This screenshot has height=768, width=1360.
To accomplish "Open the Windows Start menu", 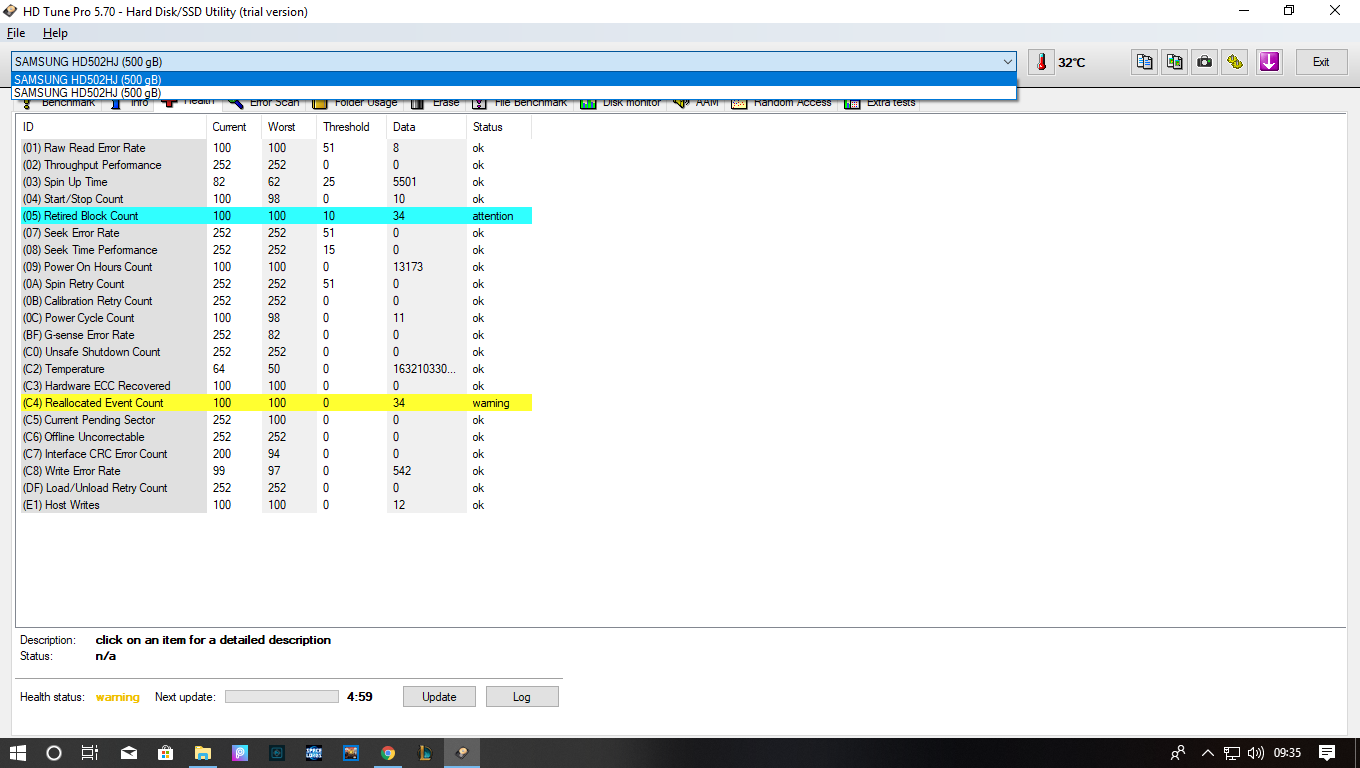I will [x=17, y=753].
